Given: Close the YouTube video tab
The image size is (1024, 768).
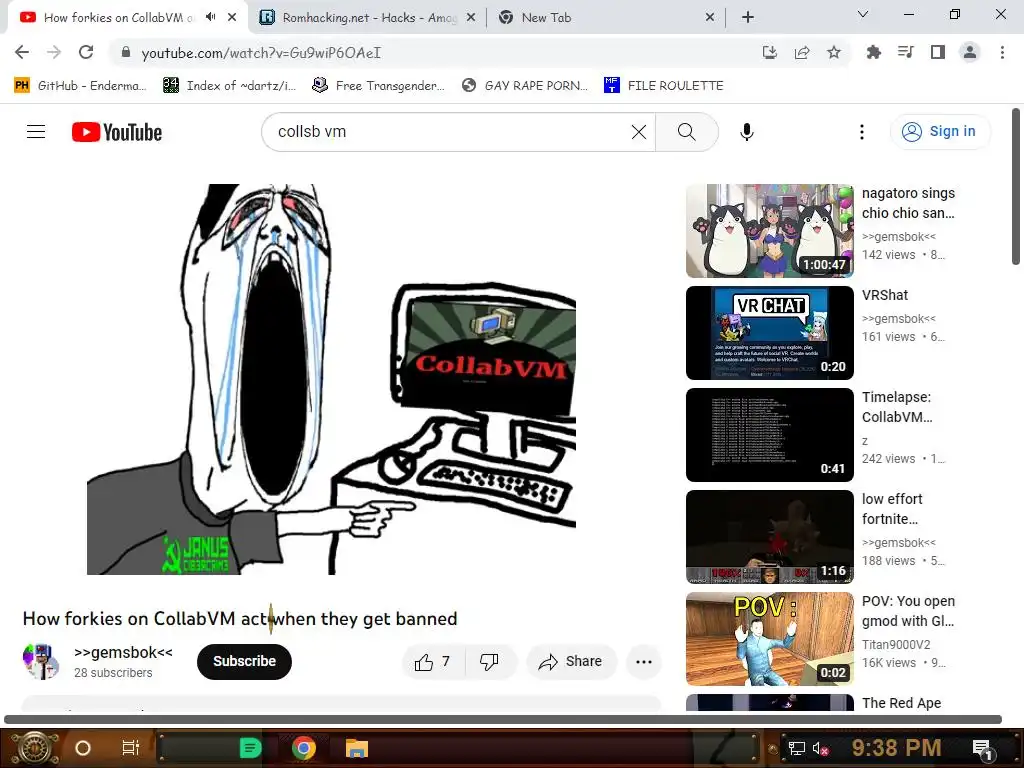Looking at the screenshot, I should pyautogui.click(x=232, y=18).
